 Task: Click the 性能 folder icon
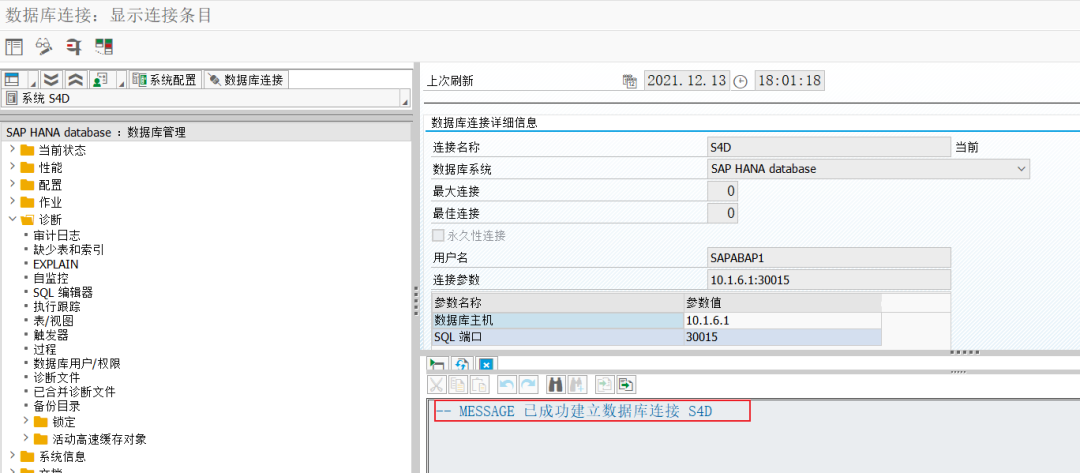pos(28,167)
